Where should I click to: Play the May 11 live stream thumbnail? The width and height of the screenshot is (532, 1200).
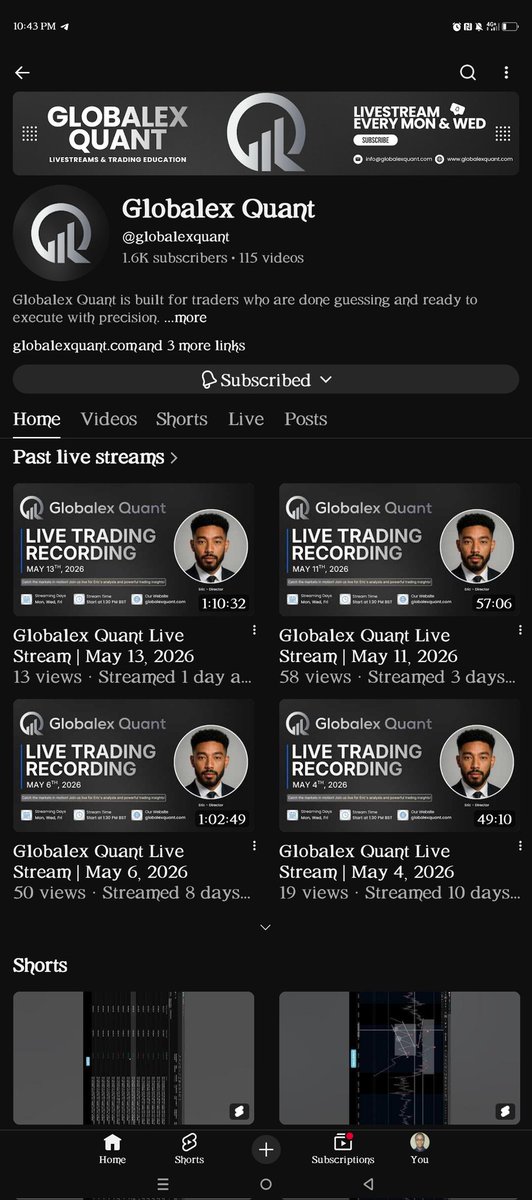coord(399,550)
